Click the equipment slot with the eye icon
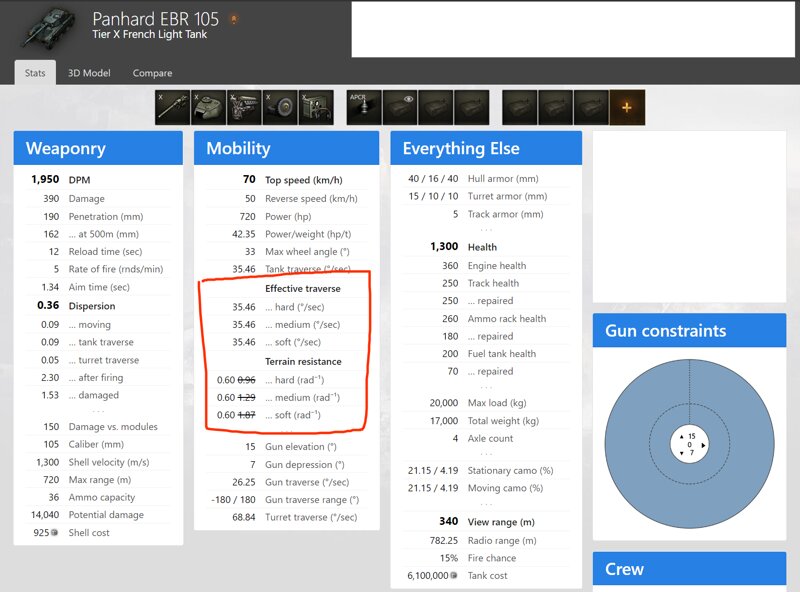800x592 pixels. (400, 107)
